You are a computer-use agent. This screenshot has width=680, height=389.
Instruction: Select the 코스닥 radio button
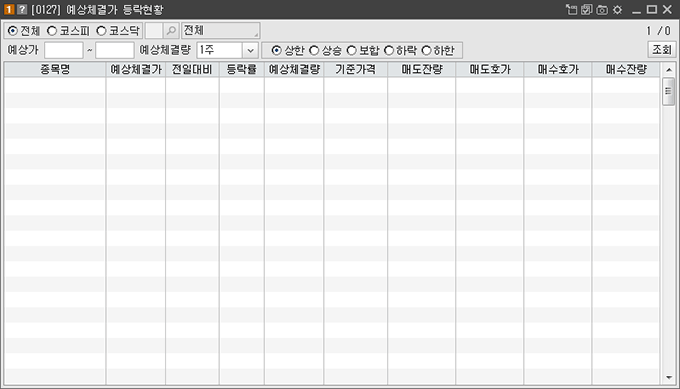(x=101, y=31)
